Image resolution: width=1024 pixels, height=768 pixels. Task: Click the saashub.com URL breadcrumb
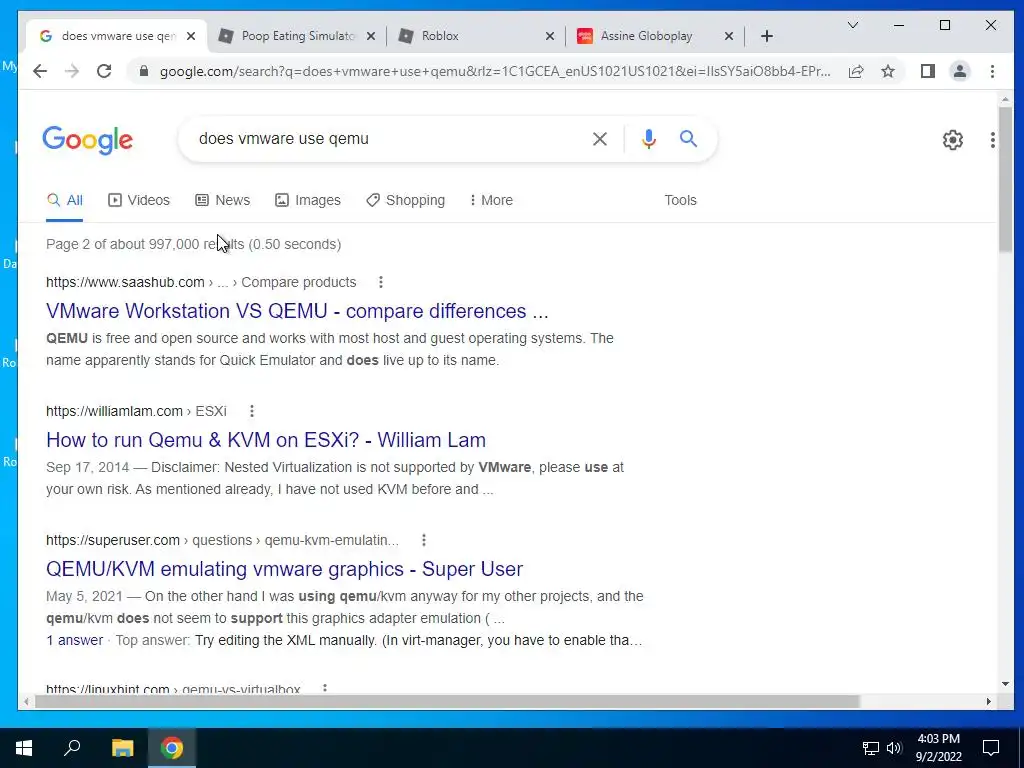click(201, 282)
